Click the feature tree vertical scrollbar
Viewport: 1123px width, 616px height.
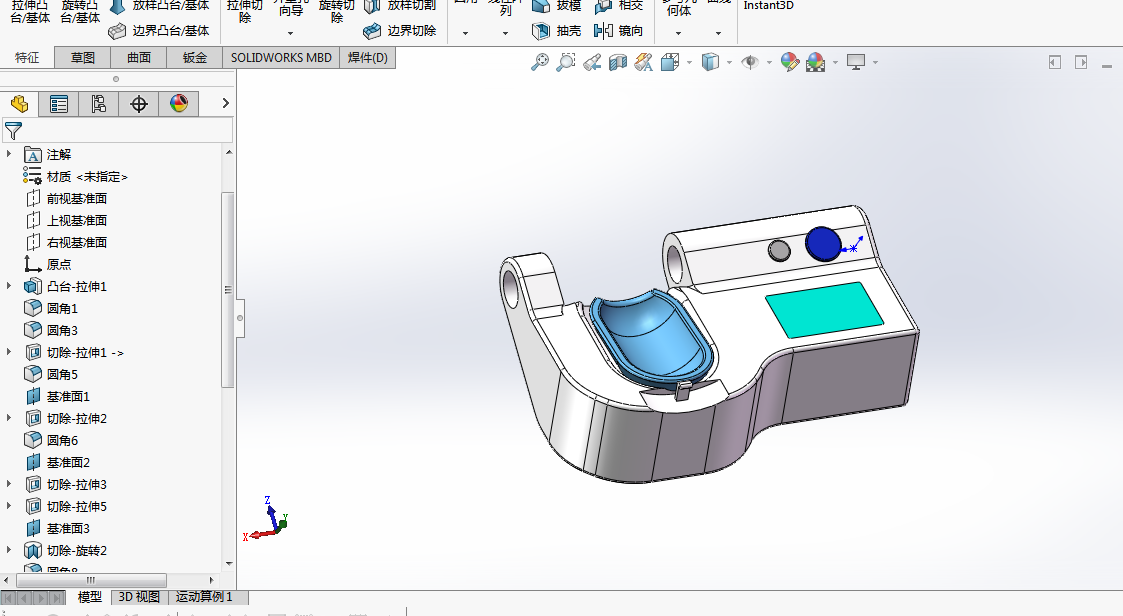[228, 289]
